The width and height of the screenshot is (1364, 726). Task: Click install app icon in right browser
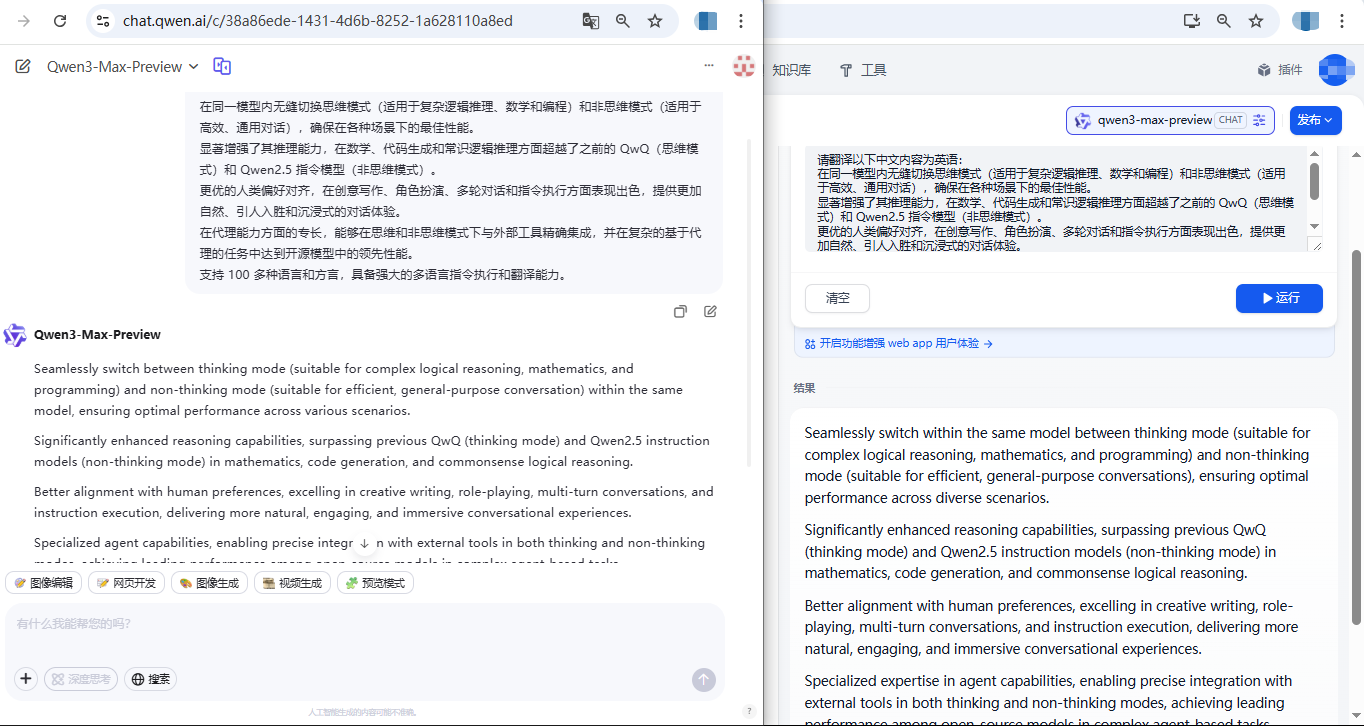tap(1191, 21)
